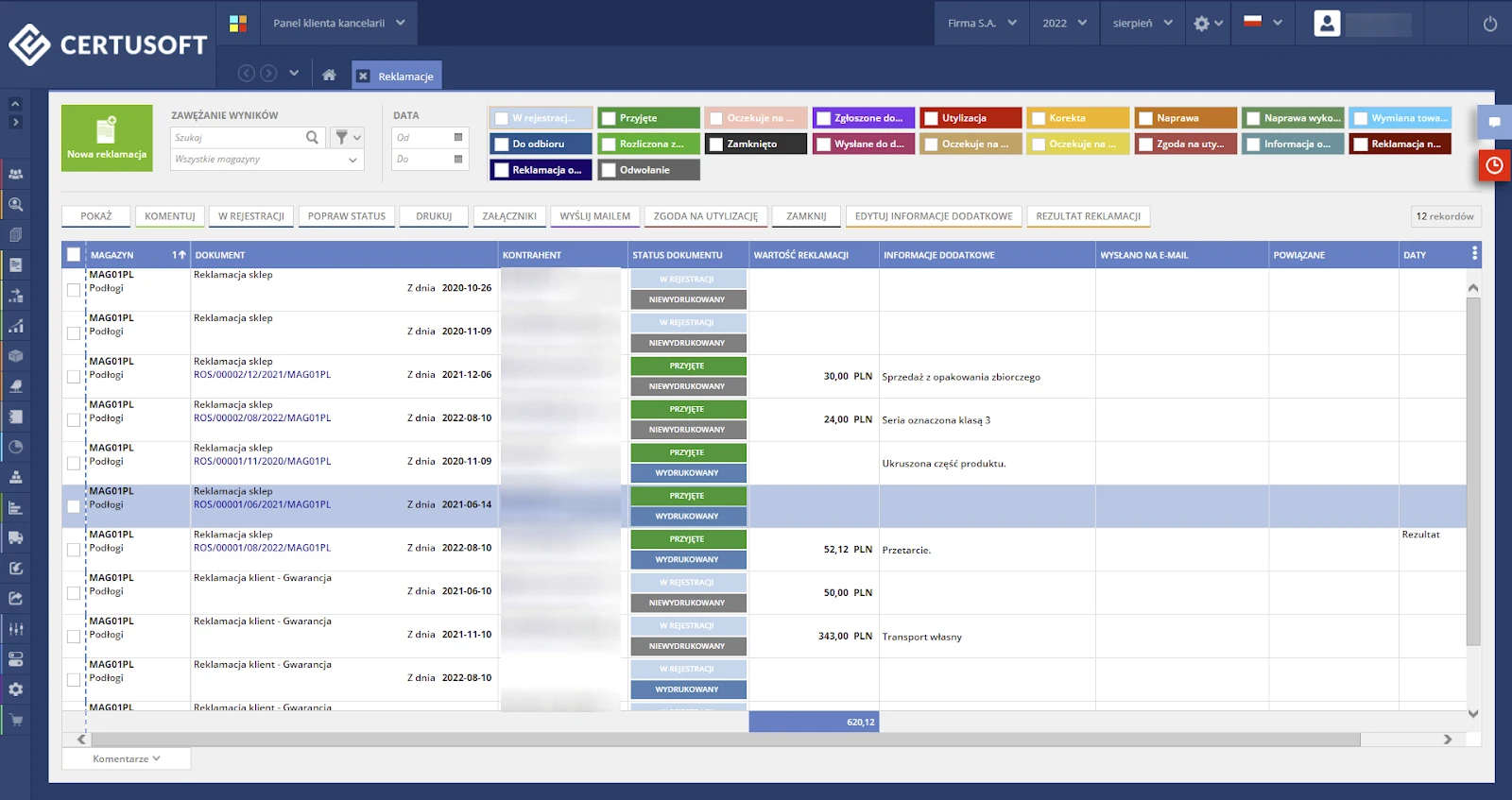
Task: Check the select-all checkbox in table header
Action: tap(74, 255)
